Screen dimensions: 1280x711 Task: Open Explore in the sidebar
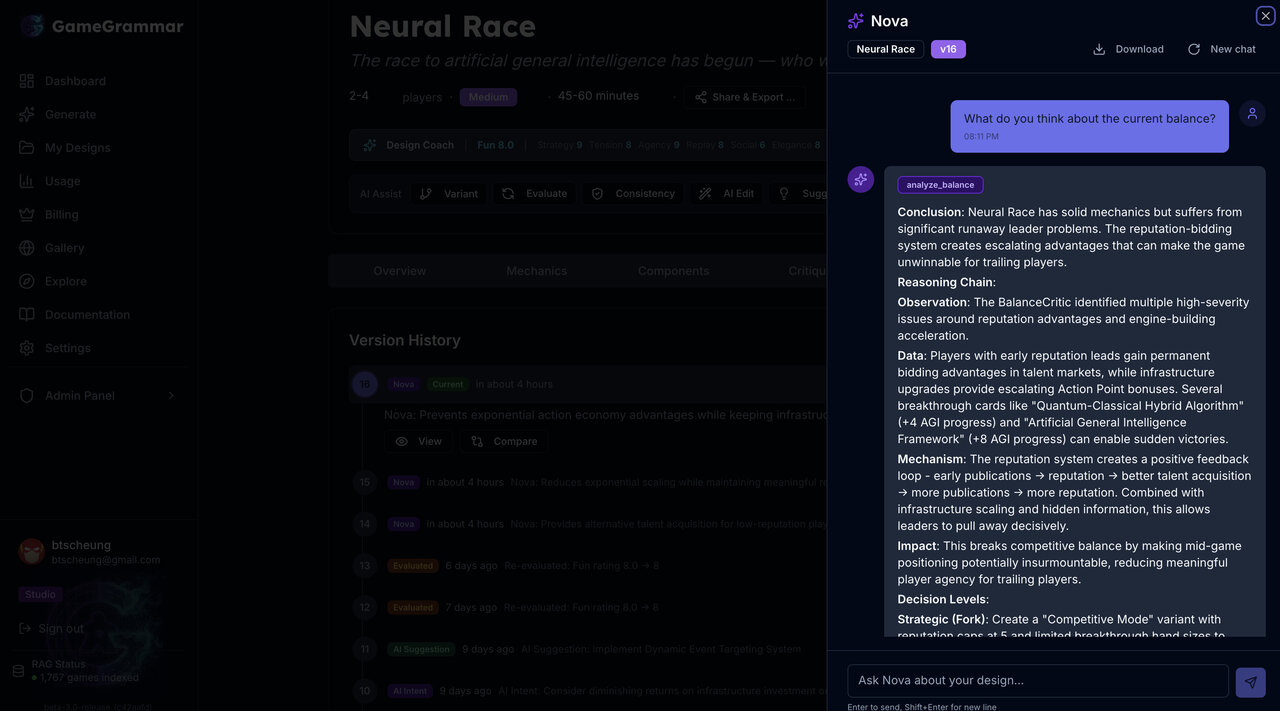65,281
